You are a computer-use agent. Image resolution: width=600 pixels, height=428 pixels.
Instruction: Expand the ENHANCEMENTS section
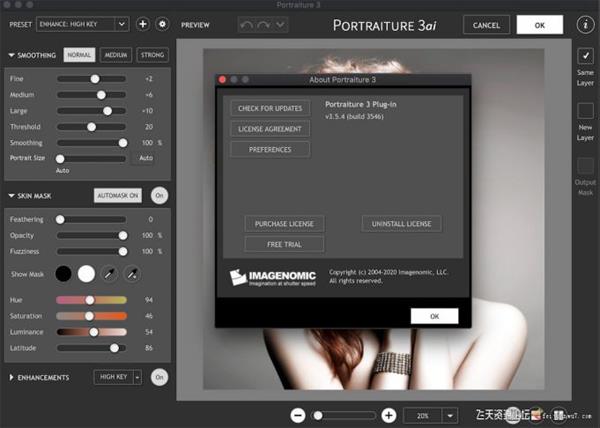point(11,378)
